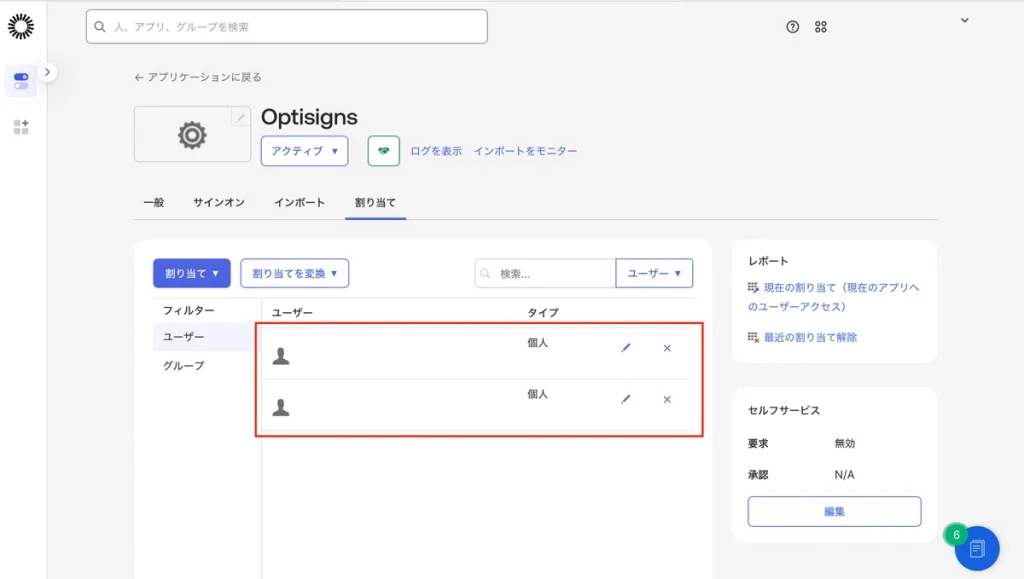The height and width of the screenshot is (579, 1024).
Task: Click the green handshake provisioning icon
Action: point(384,151)
